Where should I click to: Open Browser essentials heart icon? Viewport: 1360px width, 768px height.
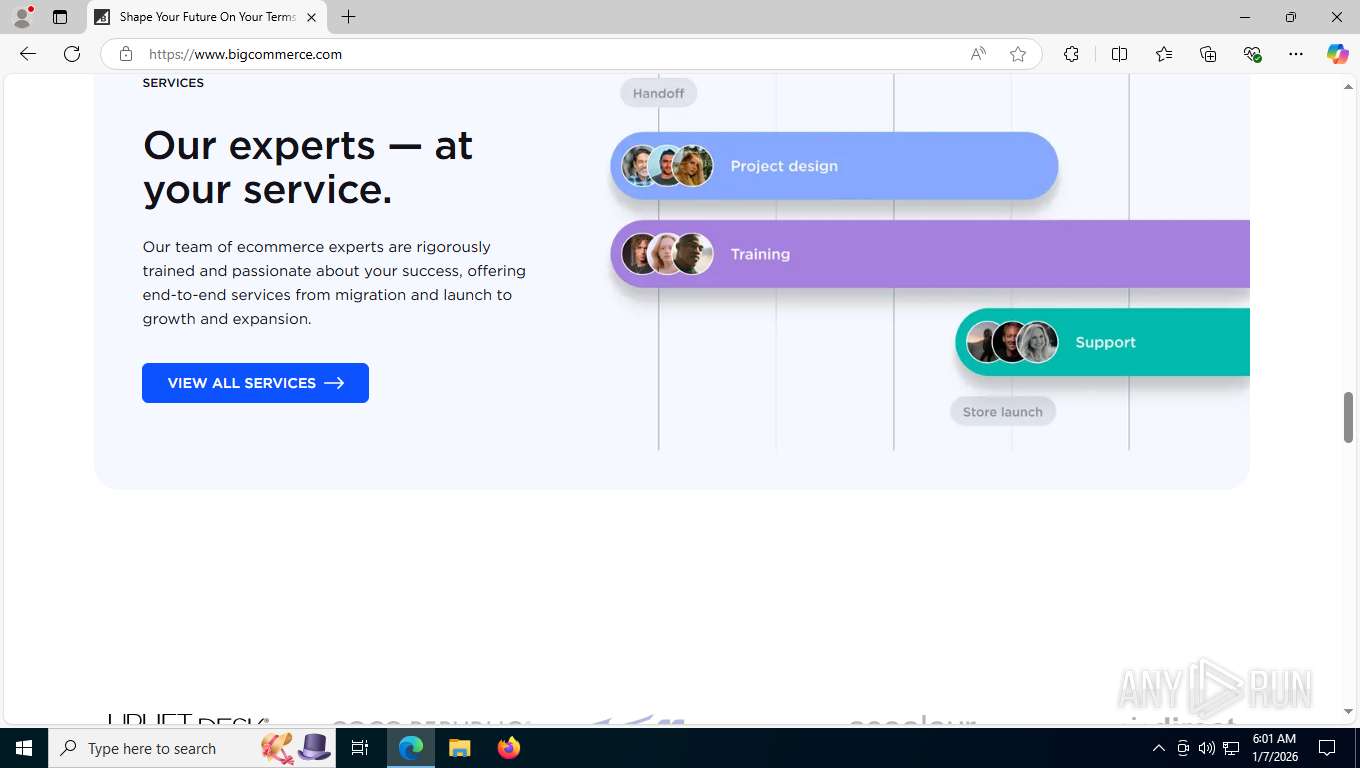pos(1252,54)
